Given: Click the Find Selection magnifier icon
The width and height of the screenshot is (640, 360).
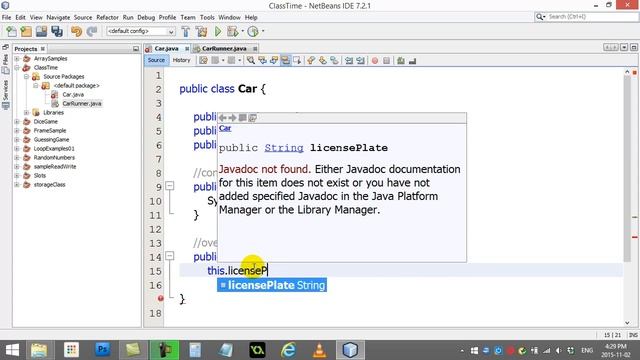Looking at the screenshot, I should (251, 61).
